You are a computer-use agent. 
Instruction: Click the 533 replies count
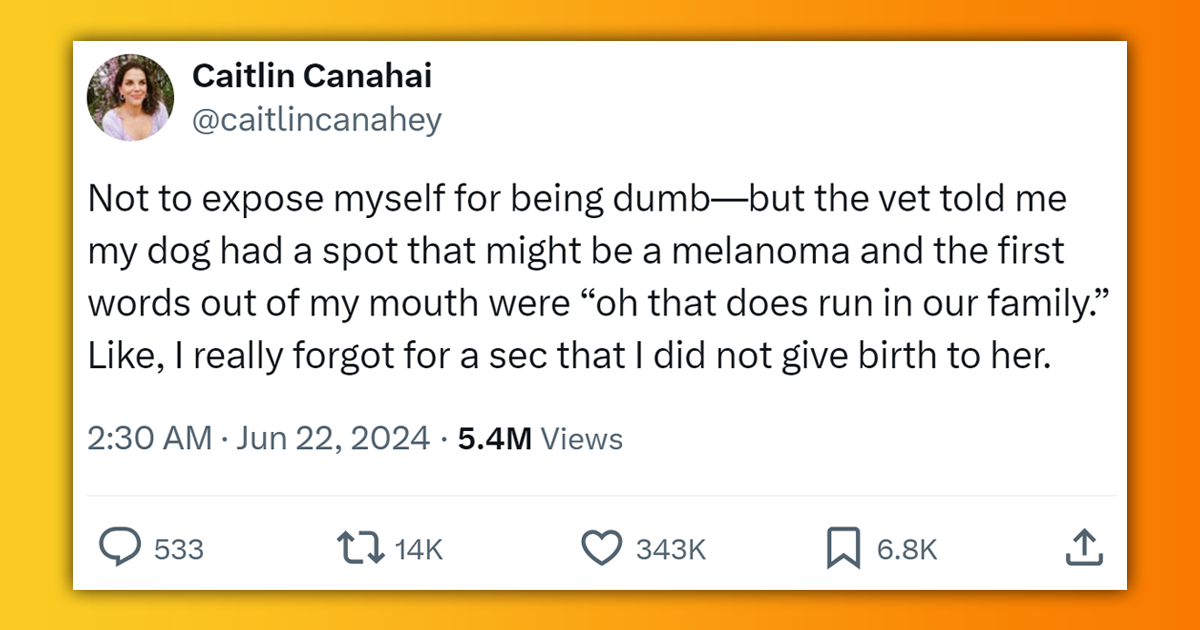point(180,549)
